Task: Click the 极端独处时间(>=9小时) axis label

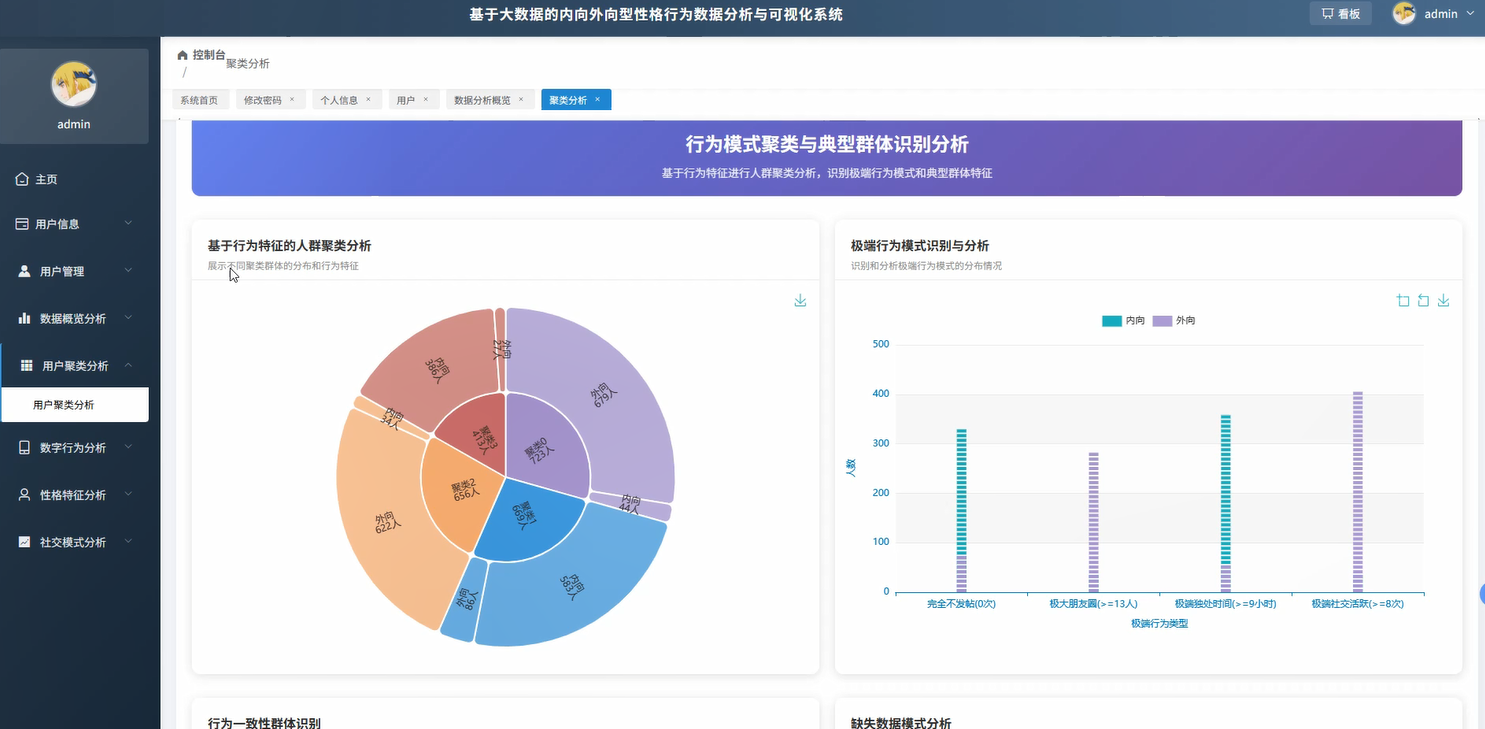Action: pos(1225,604)
